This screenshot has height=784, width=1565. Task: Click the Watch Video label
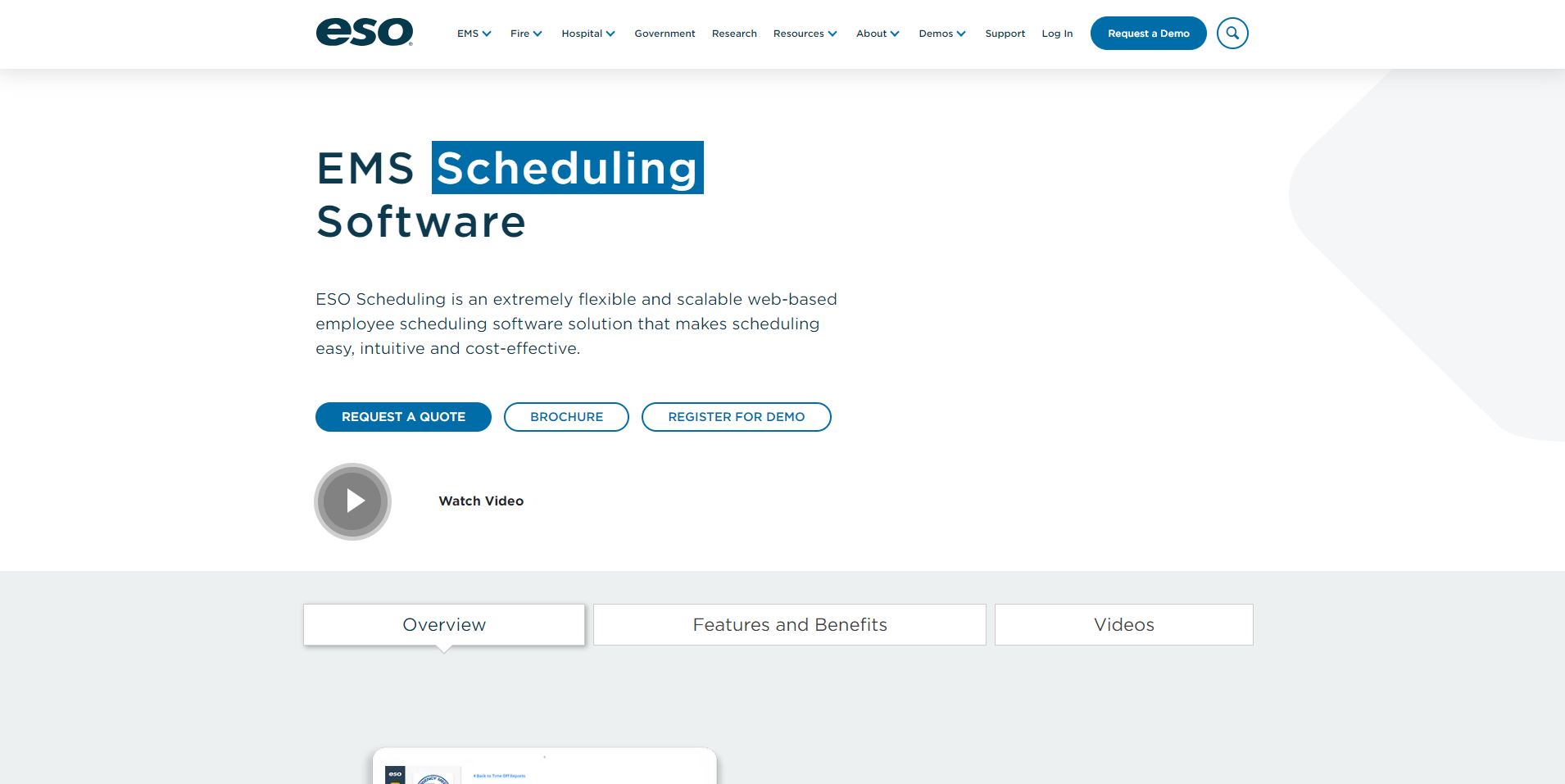[x=481, y=501]
